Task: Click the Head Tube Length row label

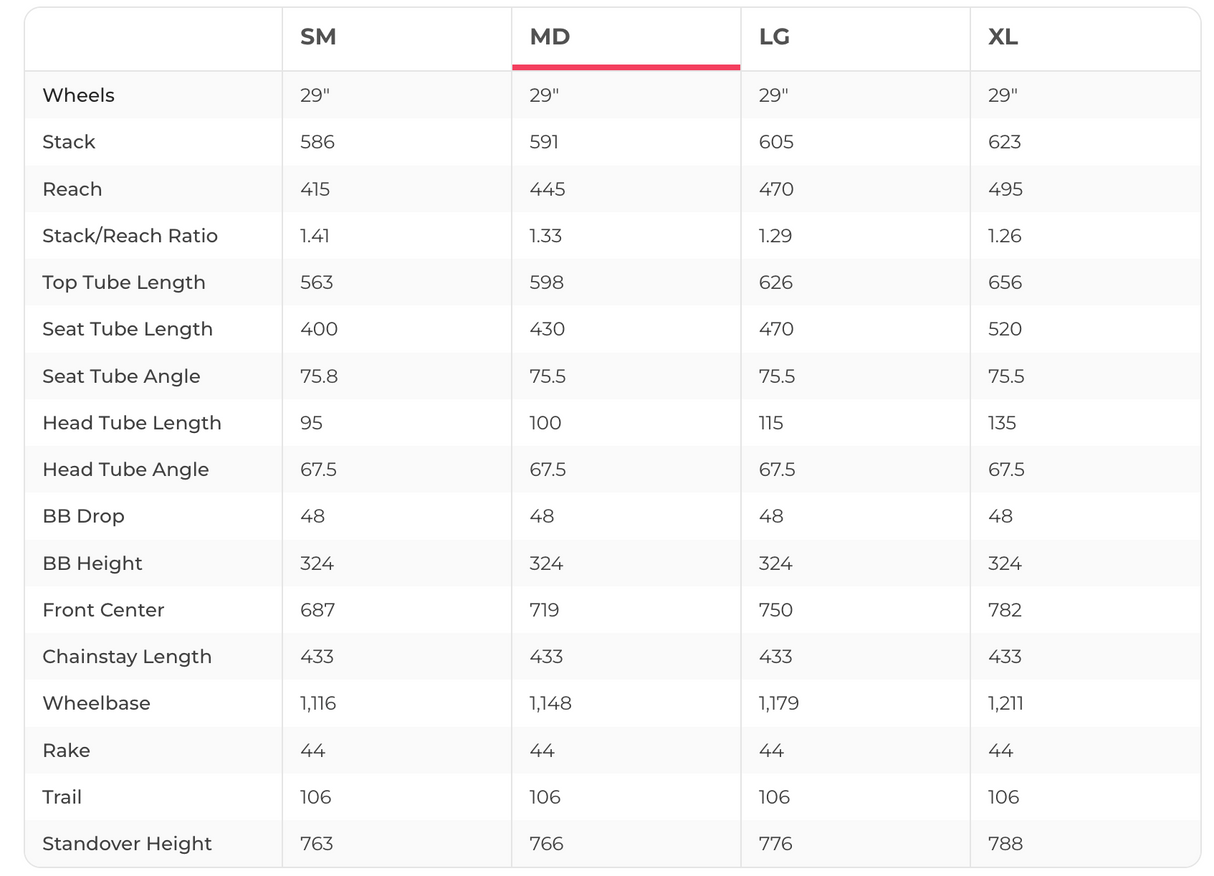Action: 132,423
